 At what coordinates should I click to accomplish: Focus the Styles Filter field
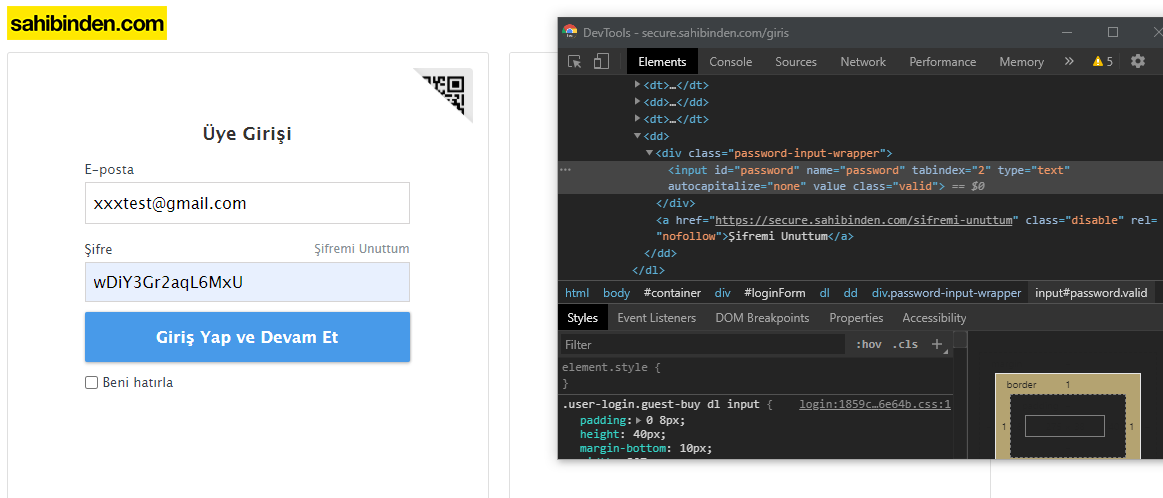(x=702, y=344)
